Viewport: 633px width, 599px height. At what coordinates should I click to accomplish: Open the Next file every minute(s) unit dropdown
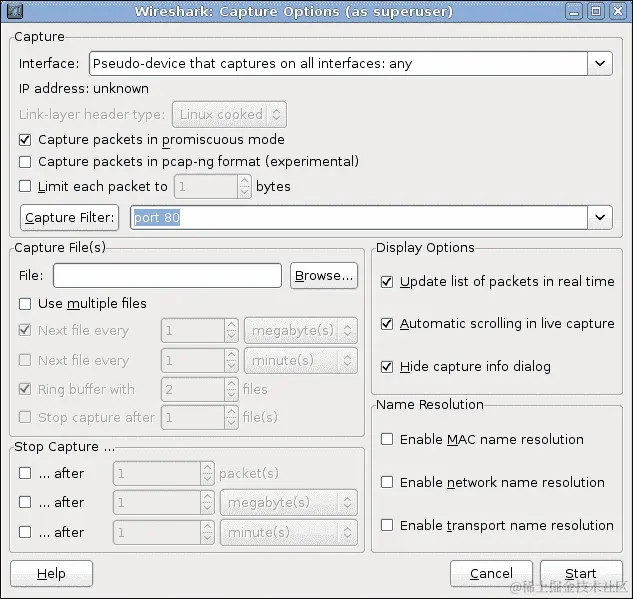[301, 360]
